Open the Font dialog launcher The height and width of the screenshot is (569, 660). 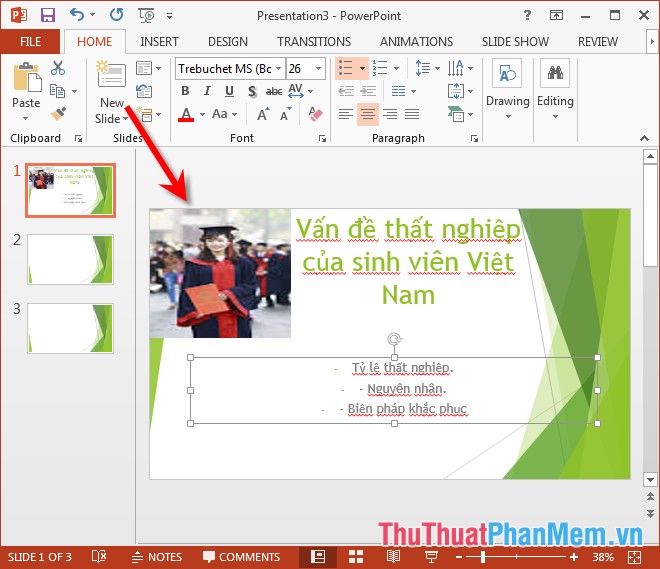click(322, 138)
